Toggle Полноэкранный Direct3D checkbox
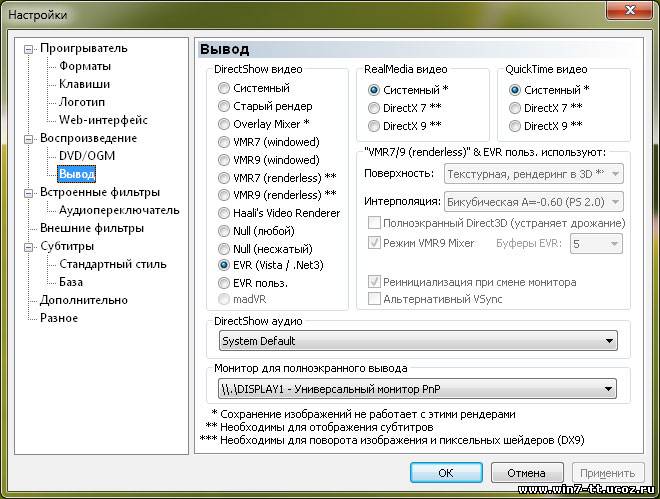This screenshot has height=499, width=660. (374, 223)
